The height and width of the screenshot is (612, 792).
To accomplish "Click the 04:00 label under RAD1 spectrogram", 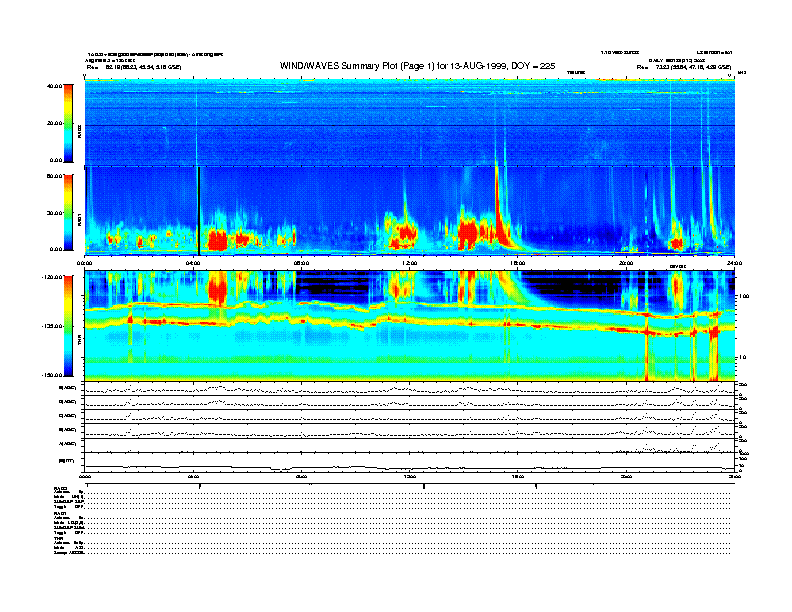I will (x=193, y=263).
